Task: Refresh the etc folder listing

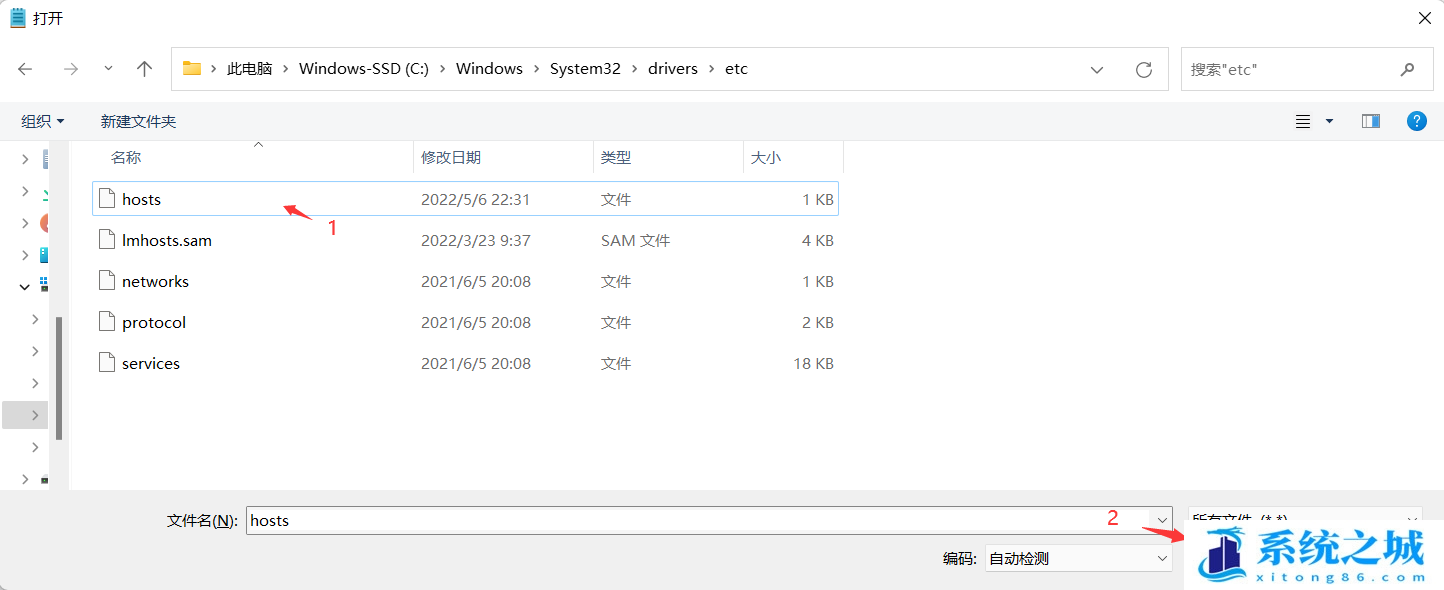Action: click(1144, 70)
